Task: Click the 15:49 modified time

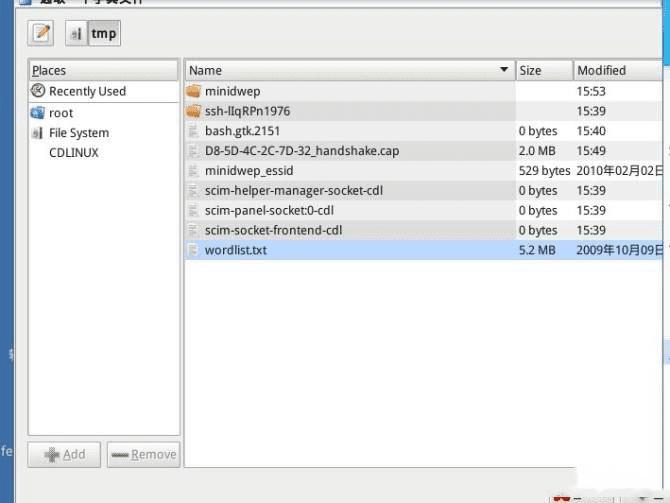Action: point(591,151)
